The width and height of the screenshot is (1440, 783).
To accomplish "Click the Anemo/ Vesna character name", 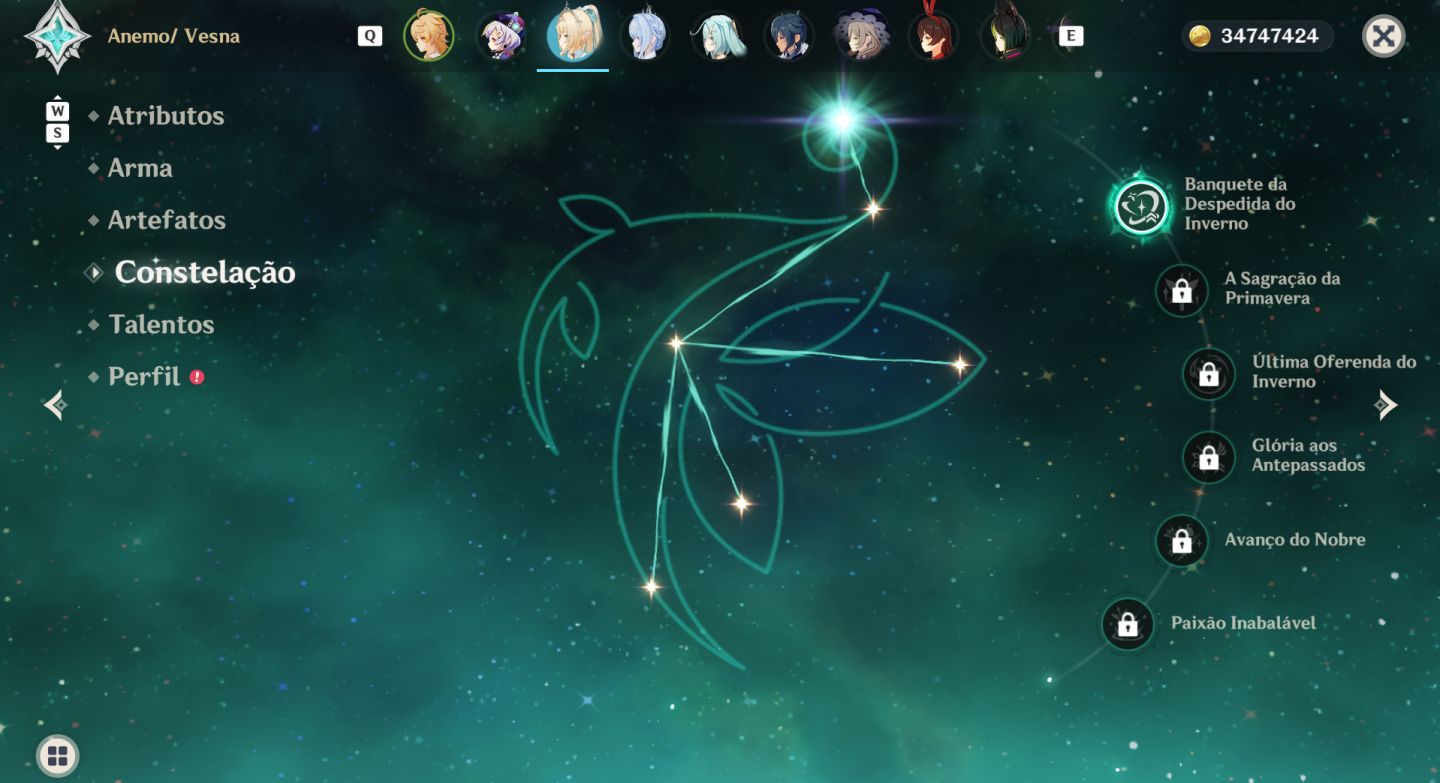I will point(174,37).
